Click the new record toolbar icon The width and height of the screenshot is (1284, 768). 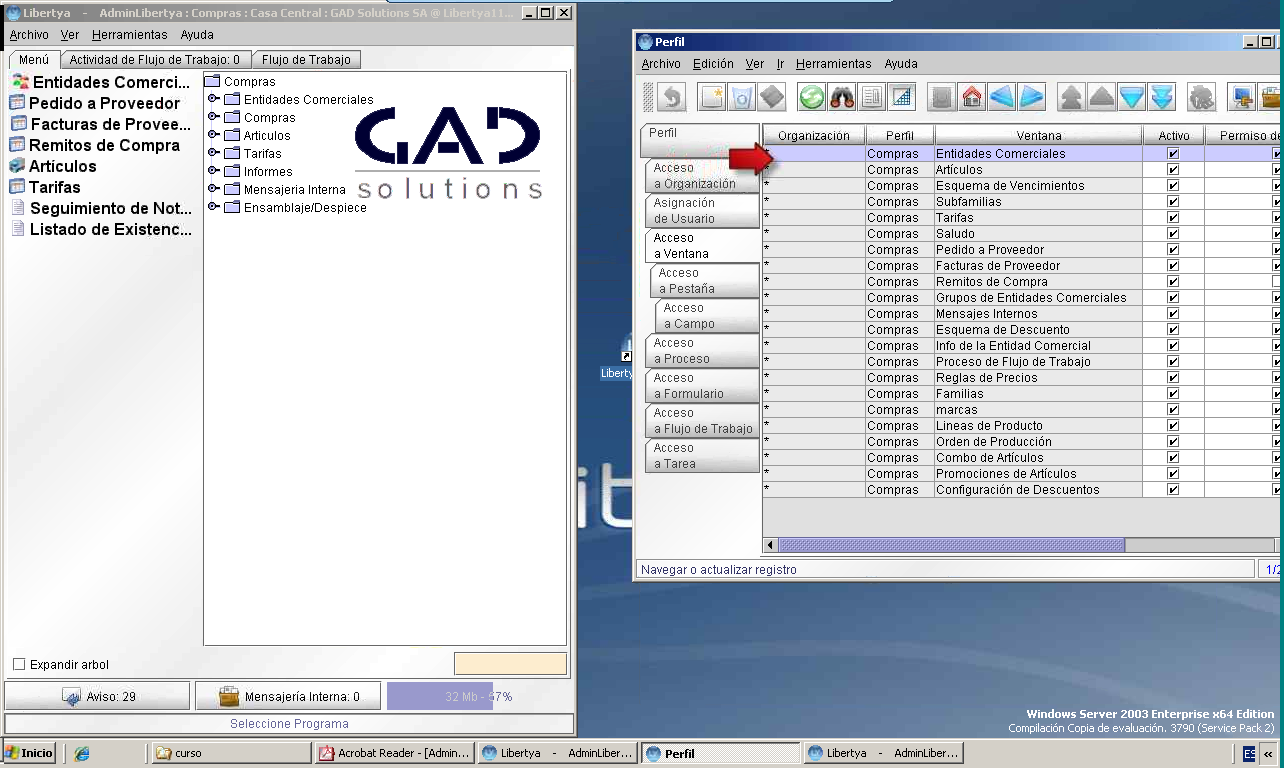pos(711,97)
